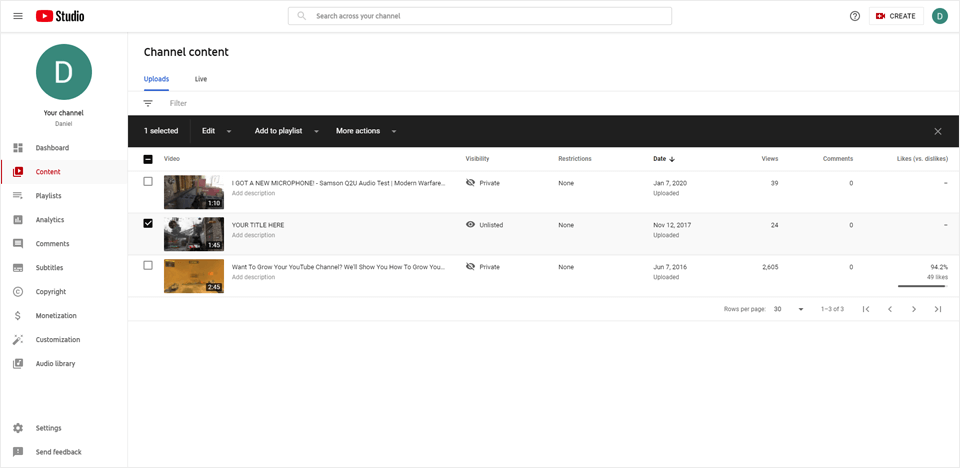
Task: Click the likes ratio bar
Action: (922, 286)
